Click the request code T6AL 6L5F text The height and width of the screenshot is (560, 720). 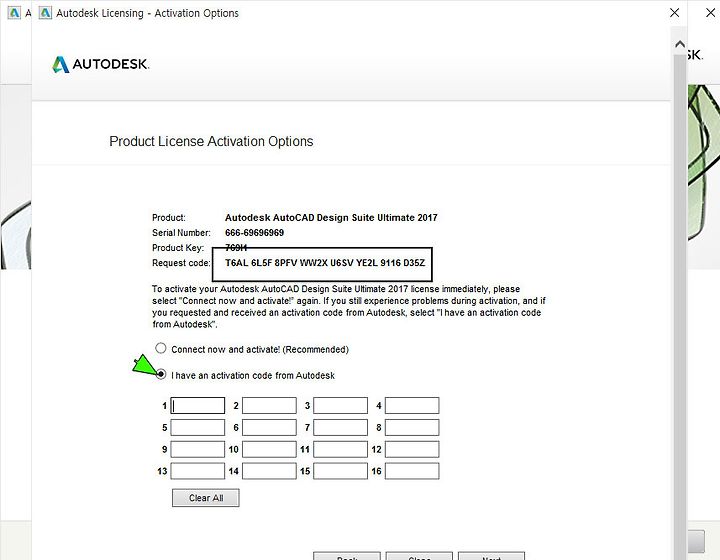pos(325,263)
